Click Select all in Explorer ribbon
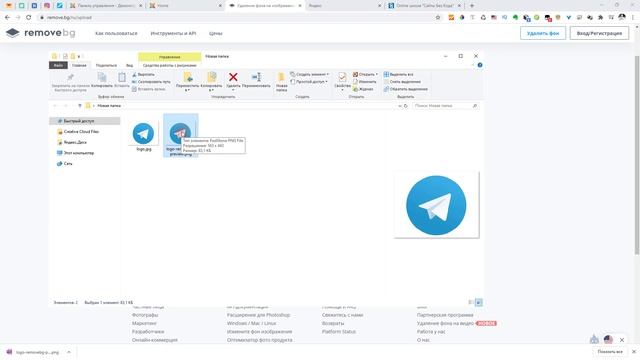 398,75
